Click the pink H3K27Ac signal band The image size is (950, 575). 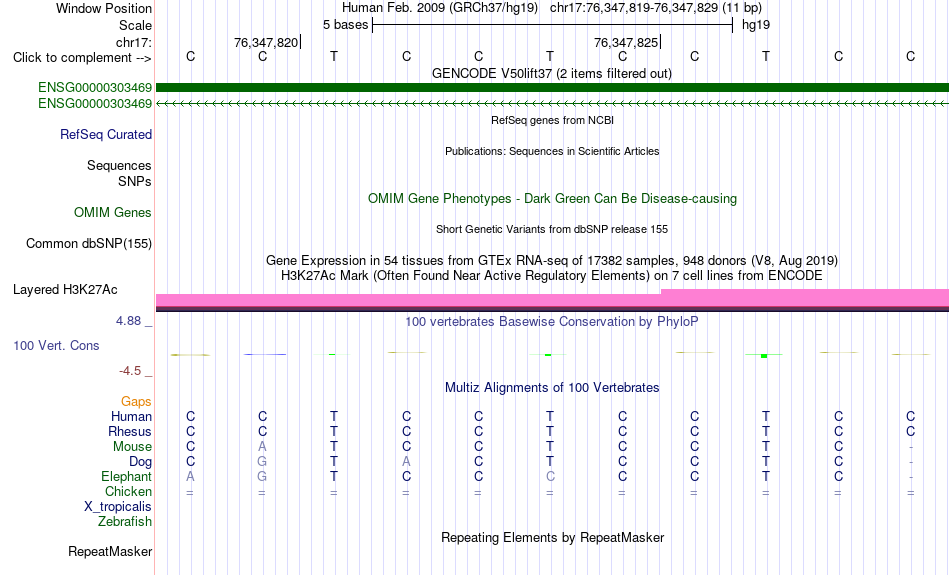[x=552, y=299]
